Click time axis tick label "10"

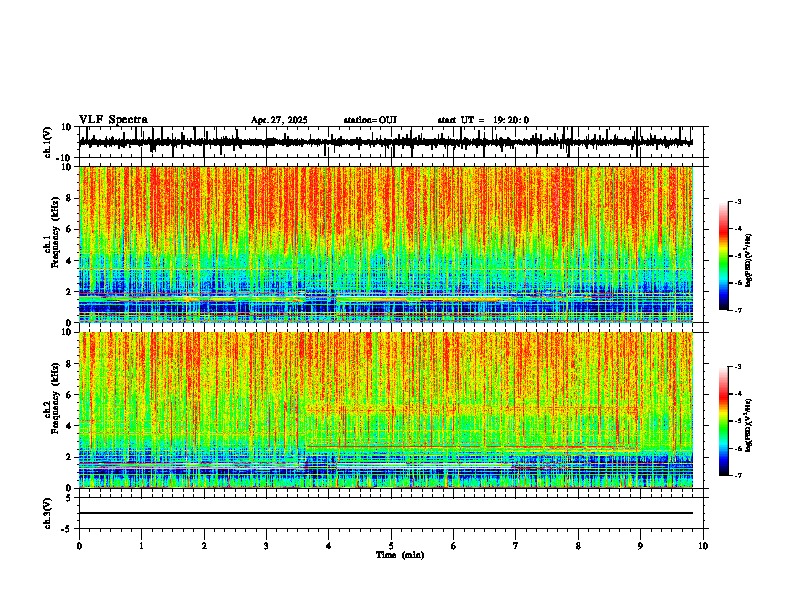click(x=703, y=546)
